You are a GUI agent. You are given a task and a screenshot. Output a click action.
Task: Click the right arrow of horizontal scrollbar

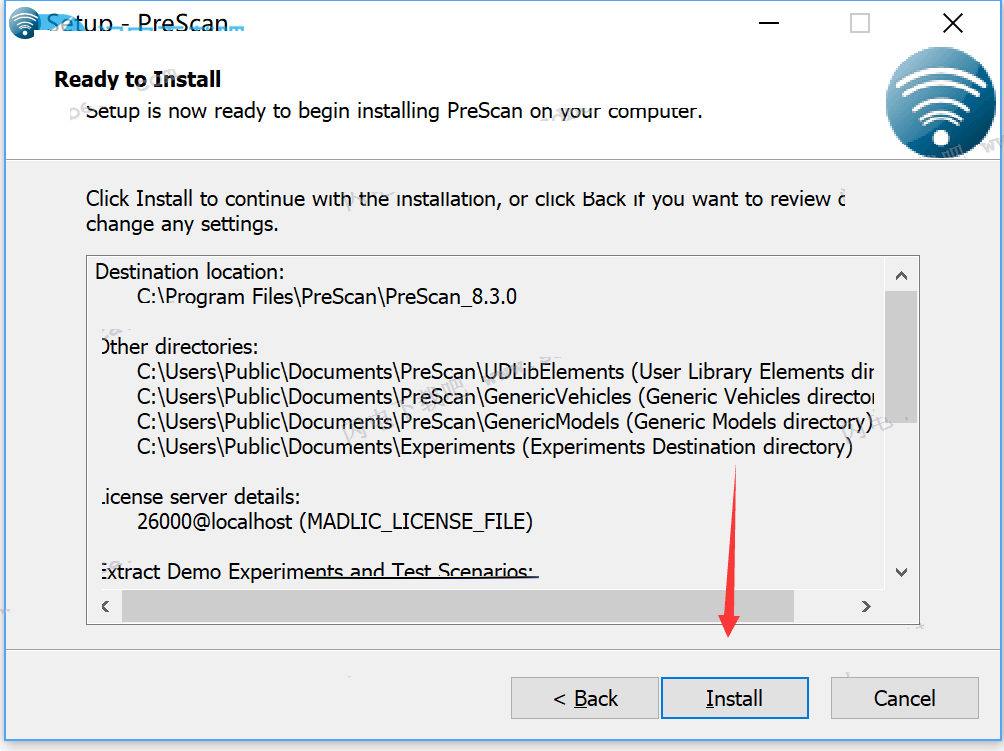[x=866, y=606]
